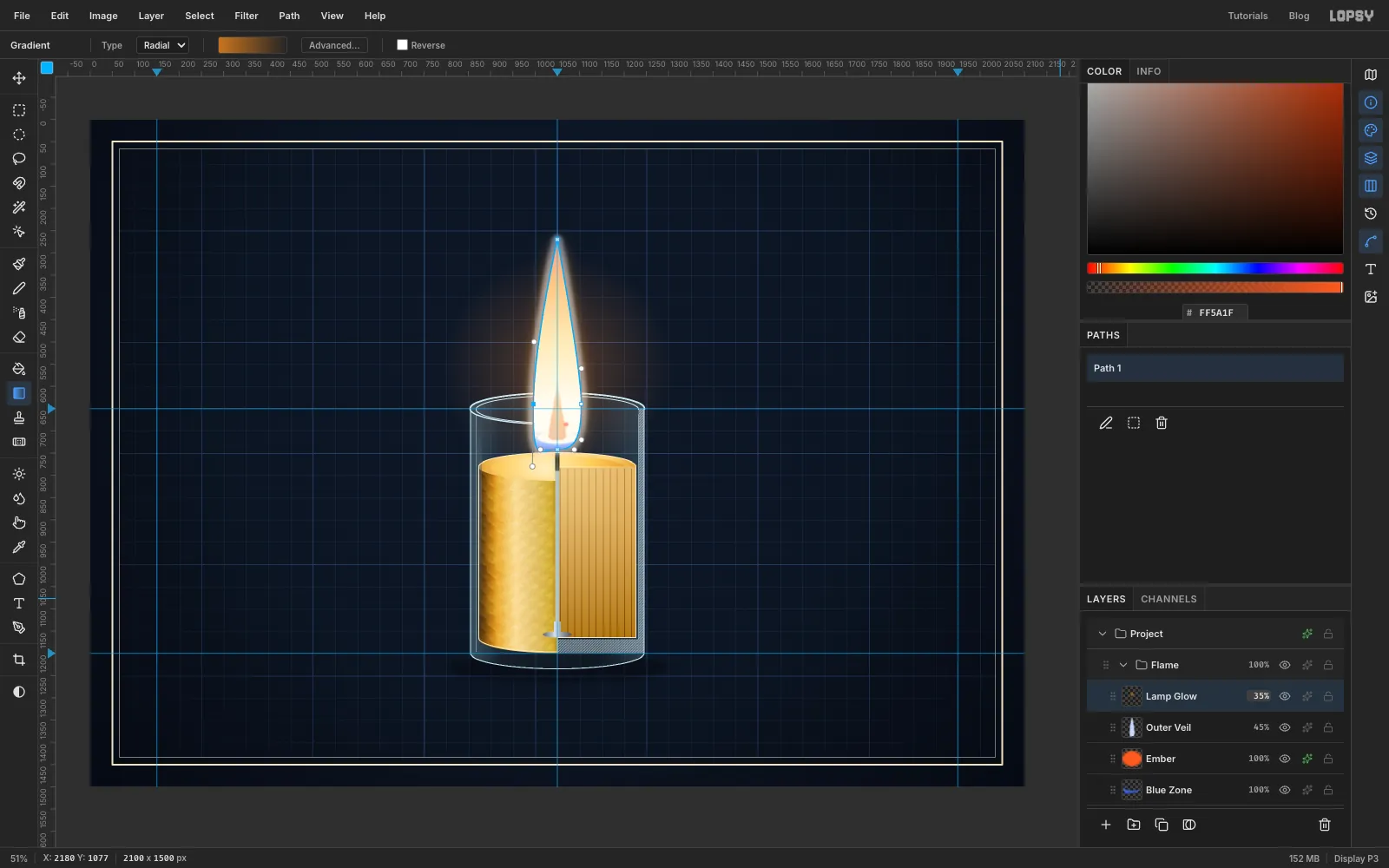
Task: Select the Text tool in left toolbar
Action: tap(19, 603)
